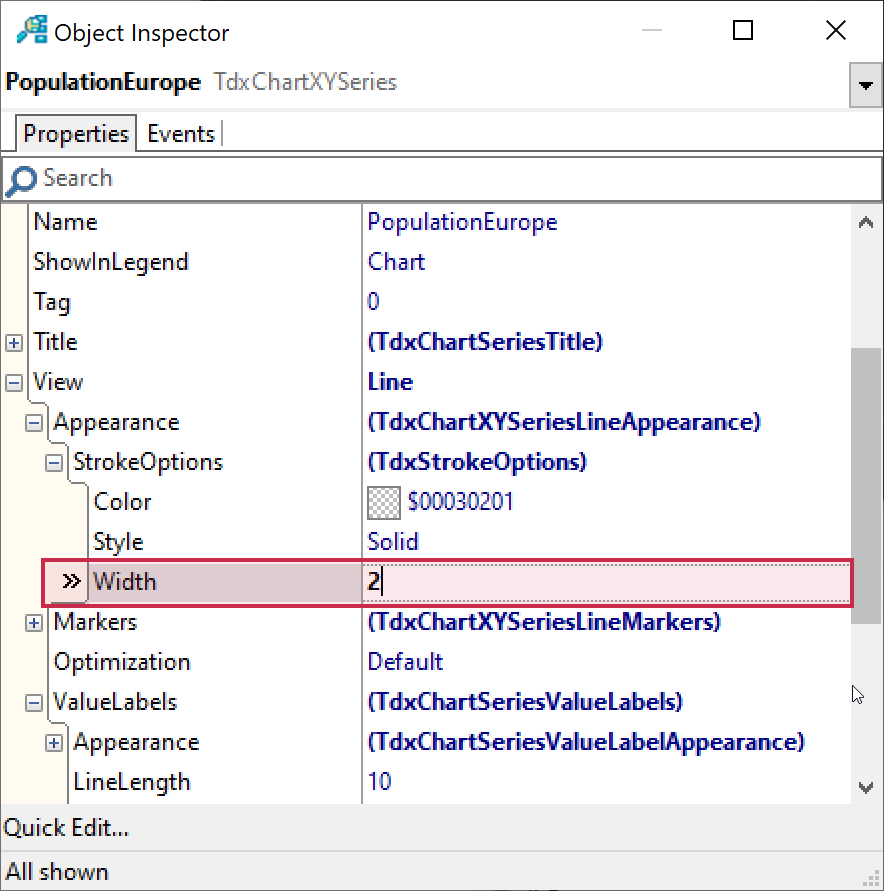Select the Properties tab

coord(76,134)
